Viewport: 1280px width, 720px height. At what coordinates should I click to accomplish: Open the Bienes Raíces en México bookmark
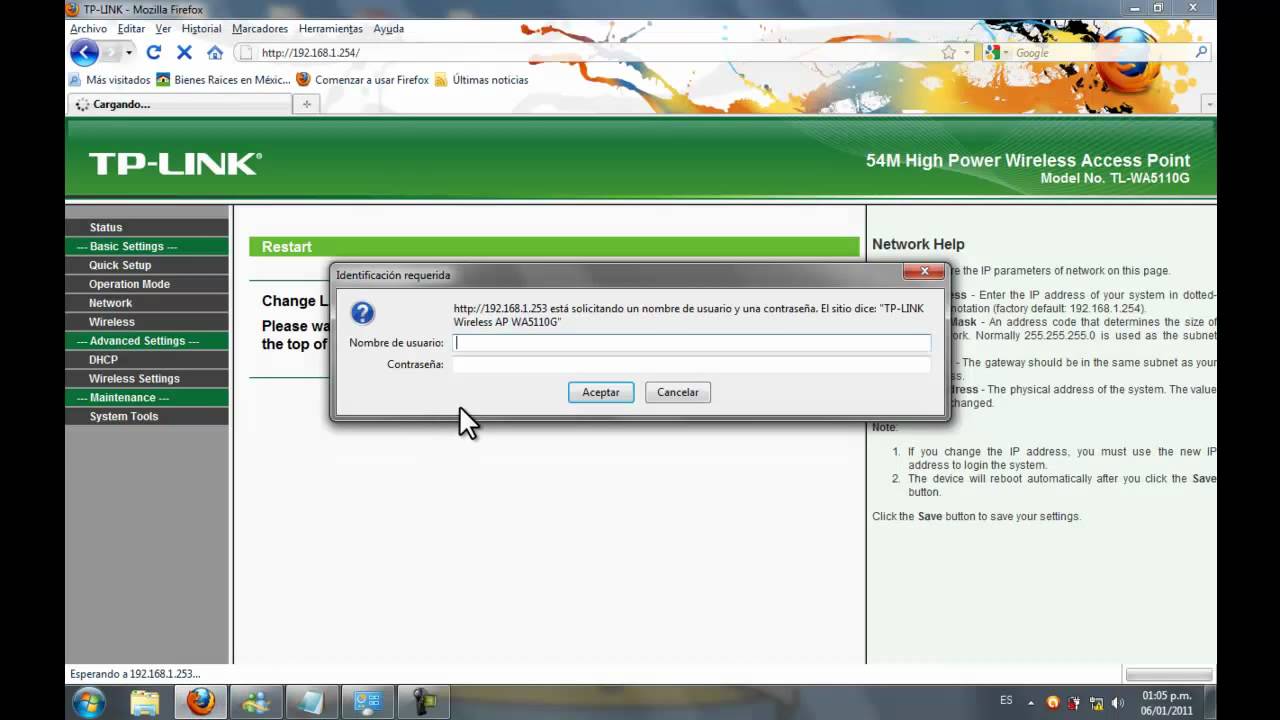(223, 80)
